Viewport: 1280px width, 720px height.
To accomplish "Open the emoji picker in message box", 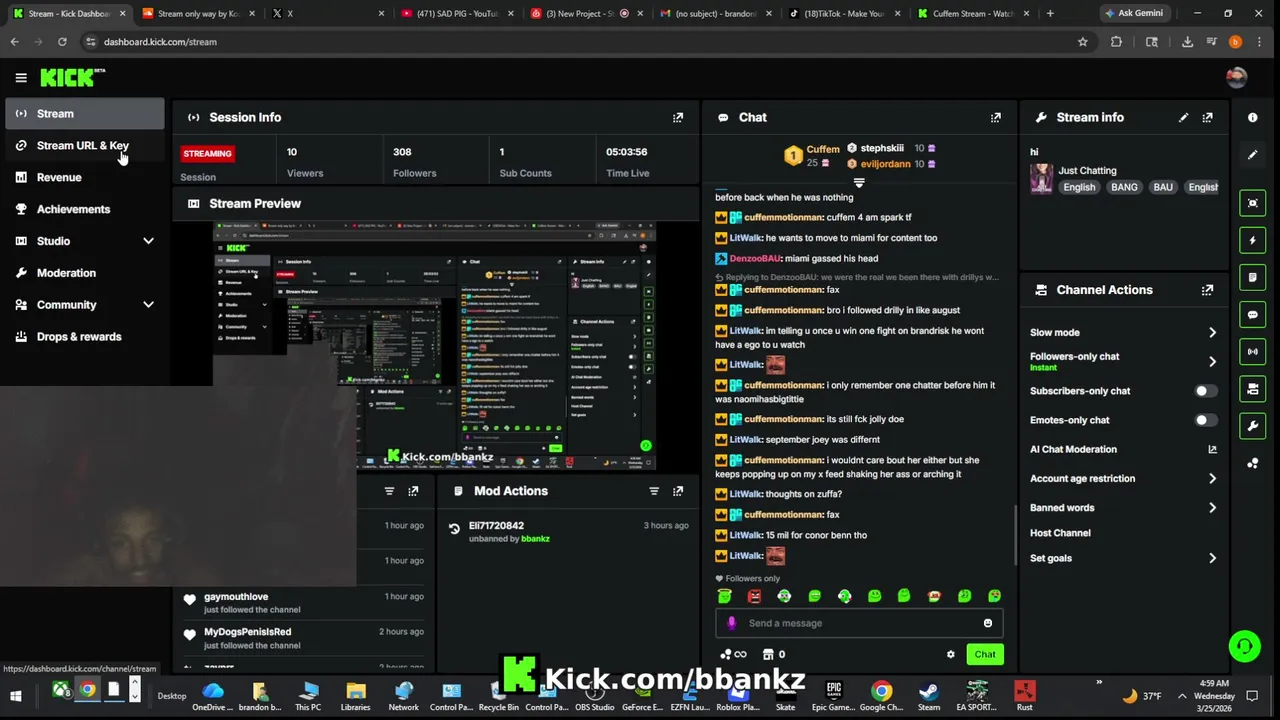I will point(988,623).
